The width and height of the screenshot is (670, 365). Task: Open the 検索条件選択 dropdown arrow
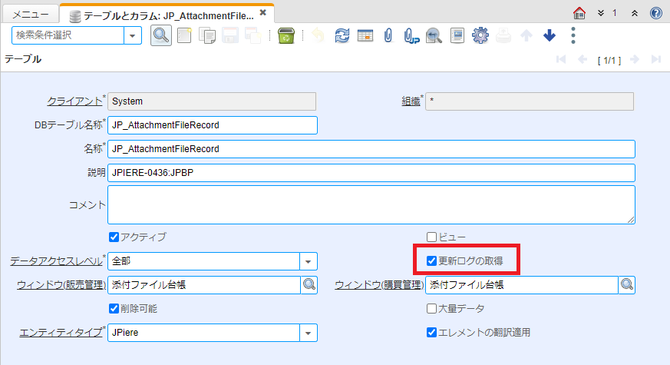(132, 35)
